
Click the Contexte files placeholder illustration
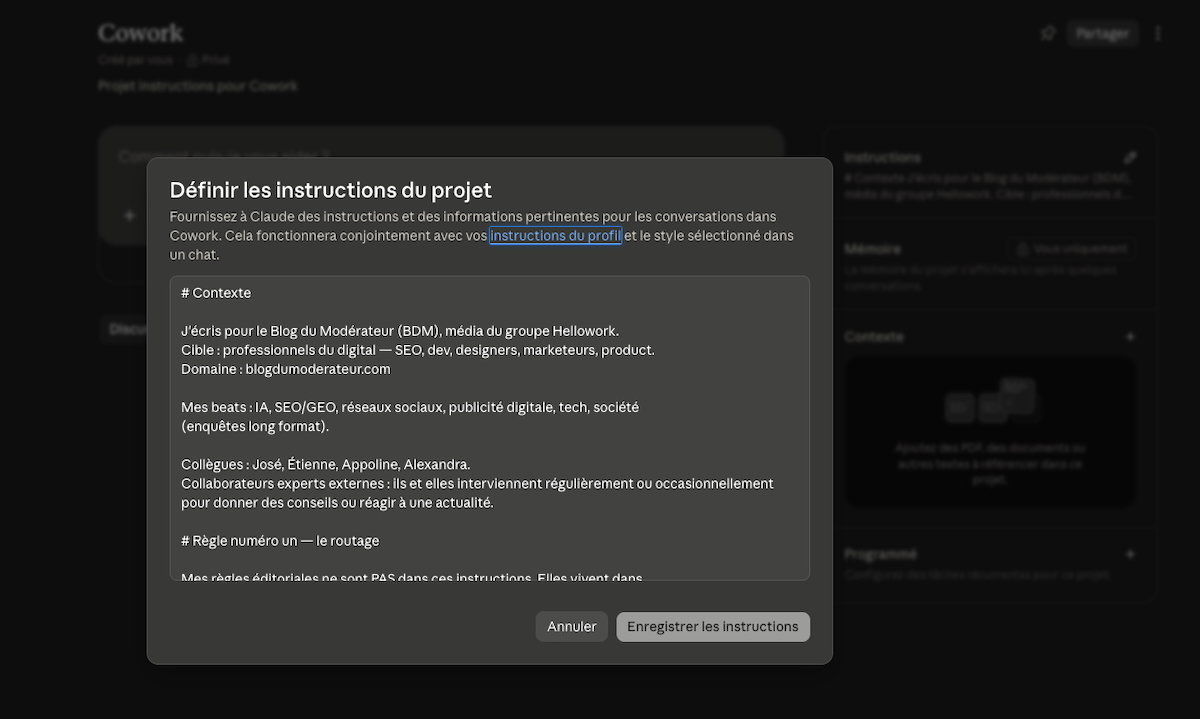990,403
